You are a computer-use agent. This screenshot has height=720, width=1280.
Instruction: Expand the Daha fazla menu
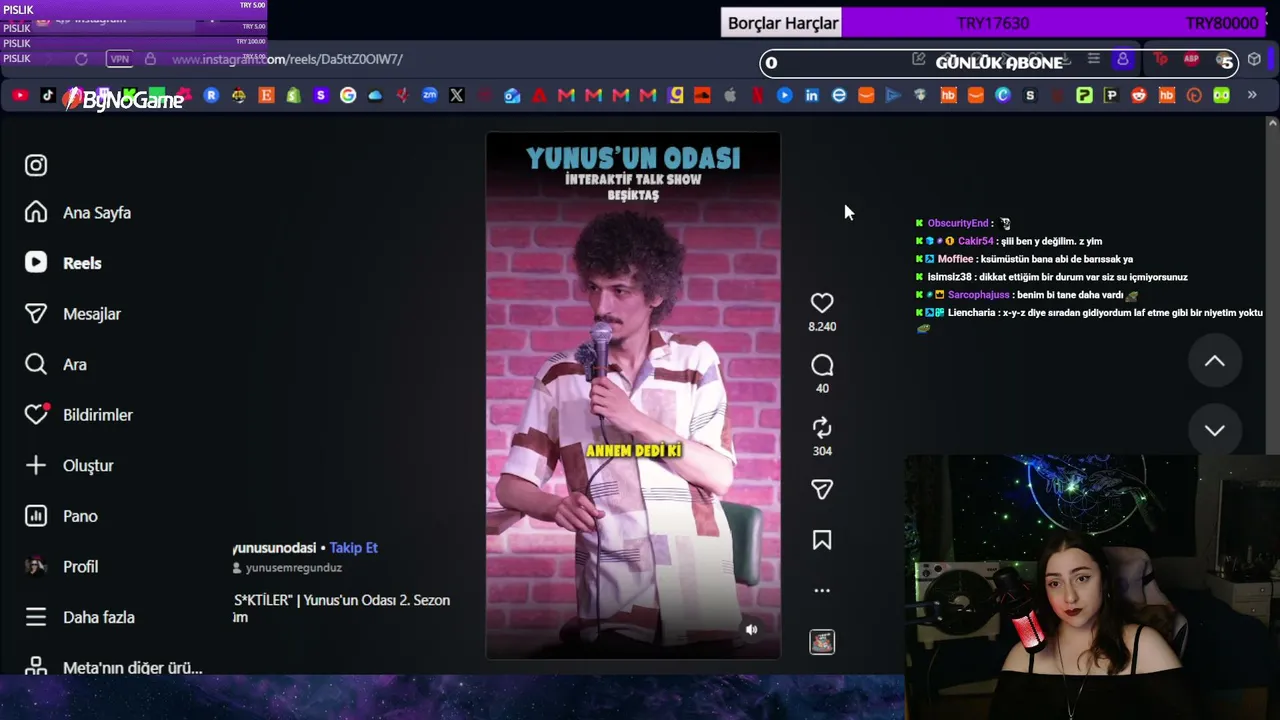pos(80,617)
